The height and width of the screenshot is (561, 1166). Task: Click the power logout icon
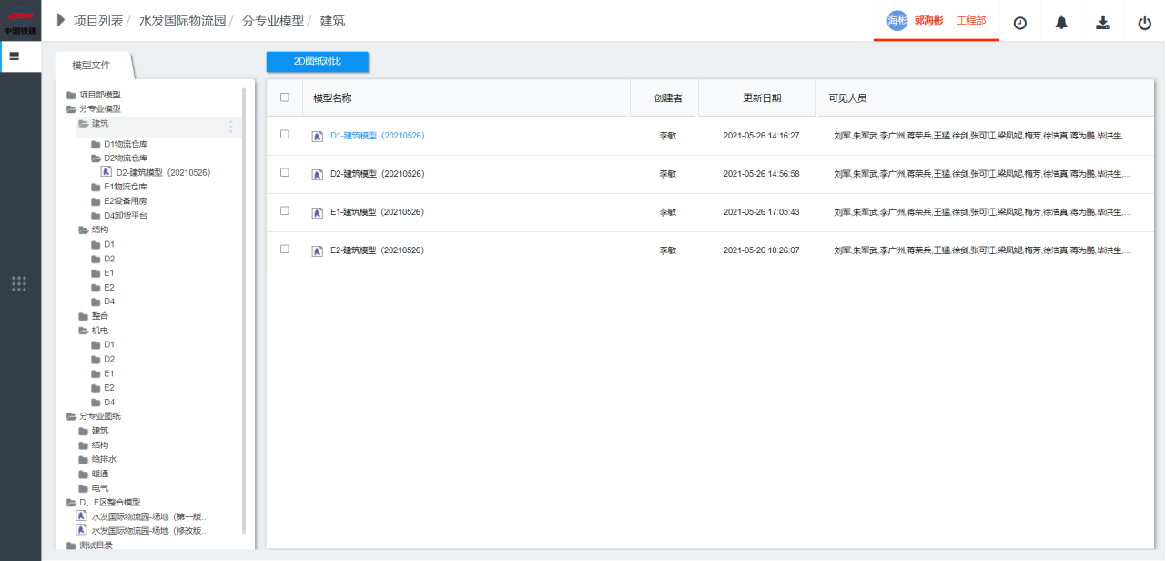tap(1145, 22)
